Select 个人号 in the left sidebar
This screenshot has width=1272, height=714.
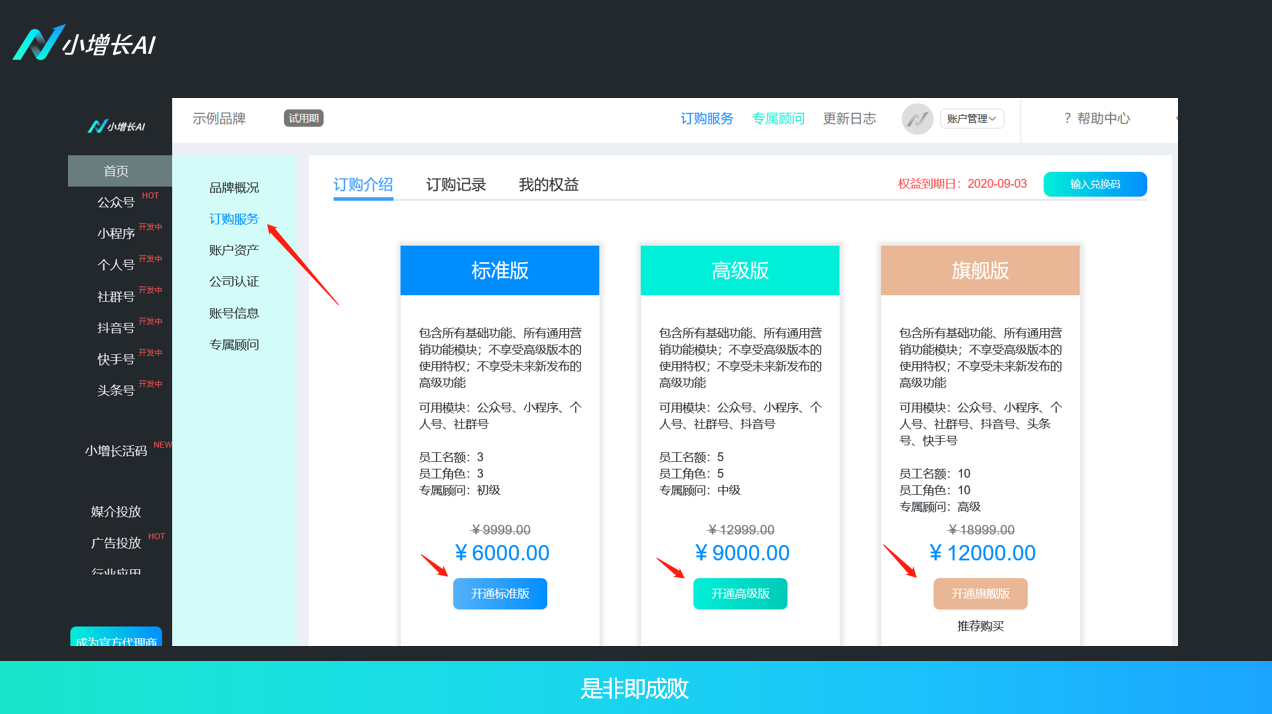[x=116, y=265]
